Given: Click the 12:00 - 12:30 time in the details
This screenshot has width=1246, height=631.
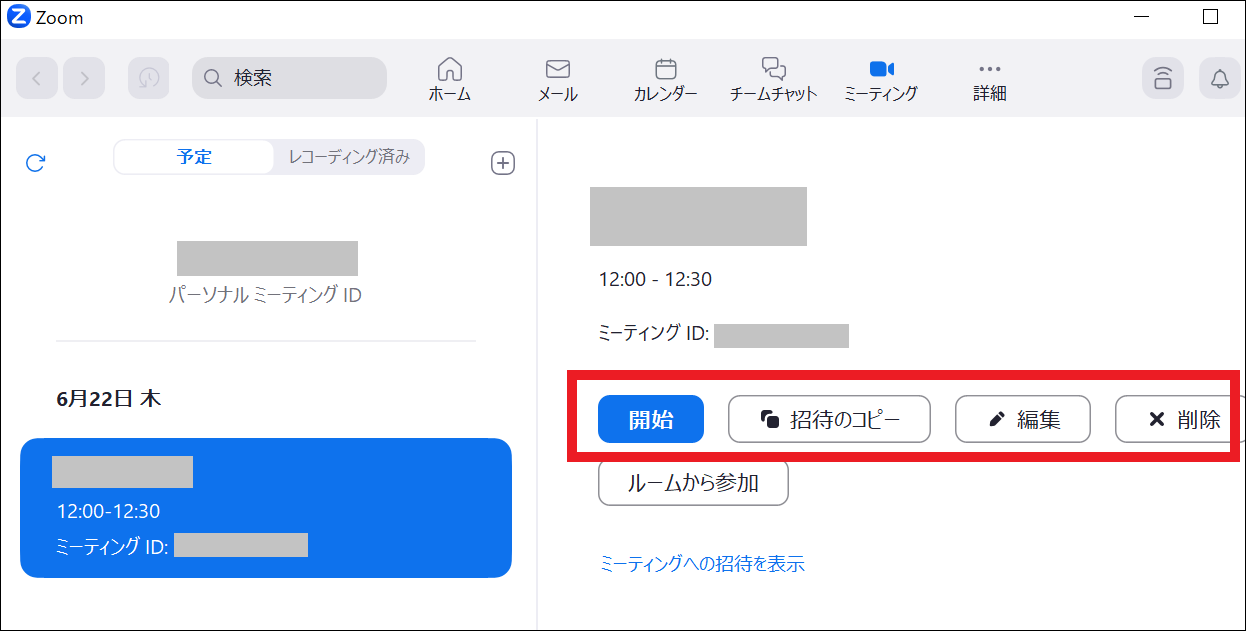Looking at the screenshot, I should [x=655, y=279].
